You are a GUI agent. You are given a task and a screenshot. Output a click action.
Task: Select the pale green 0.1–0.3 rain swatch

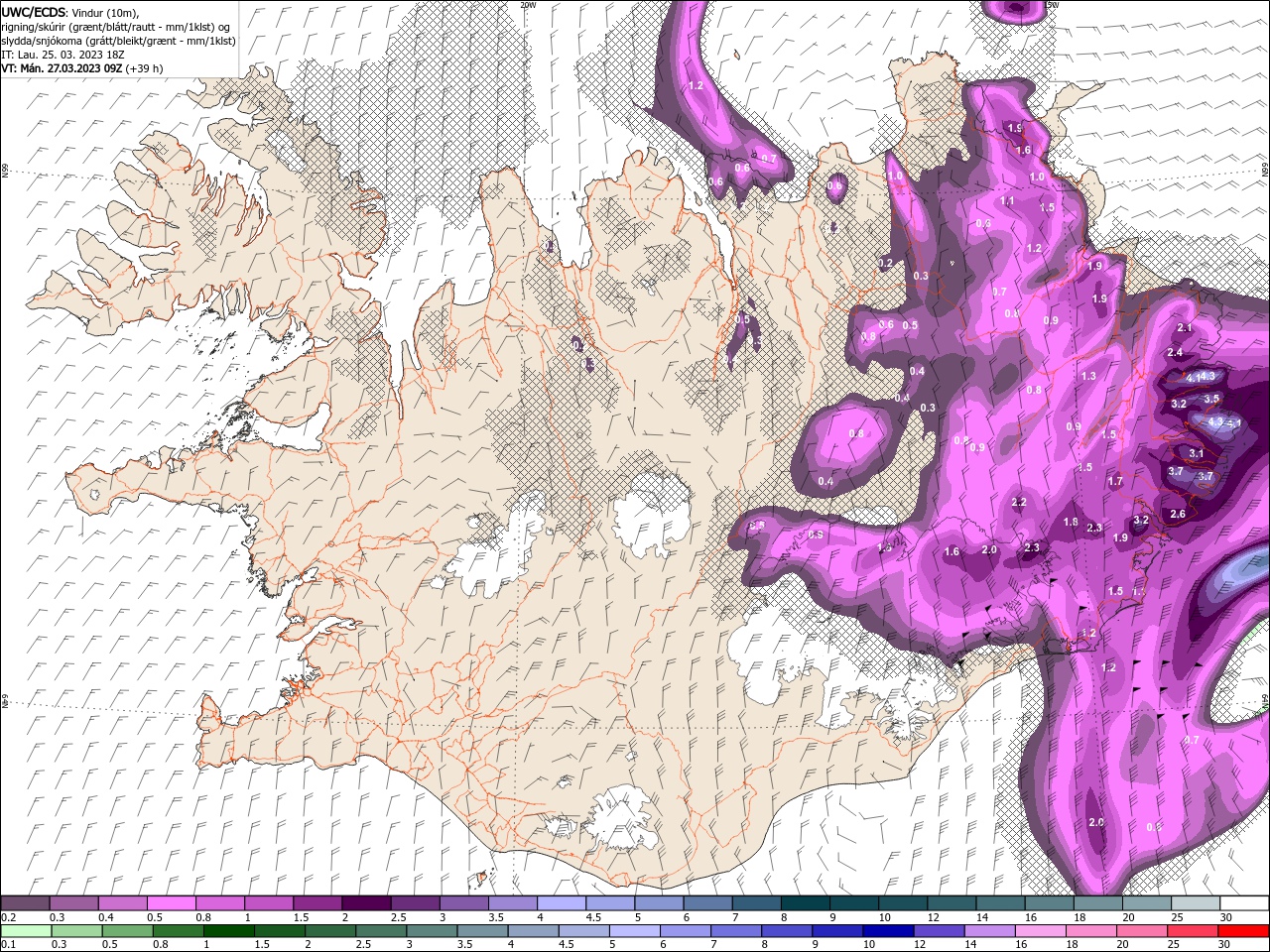25,931
